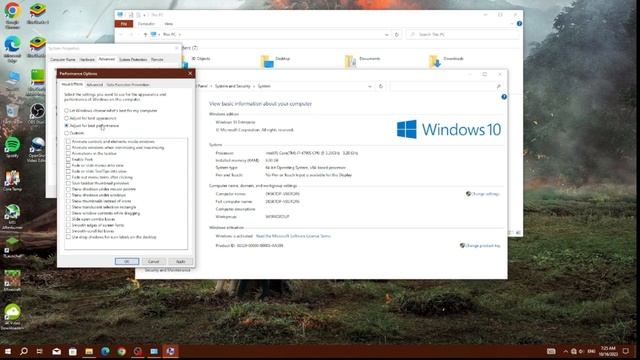Open Downloads folder in This PC window
Viewport: 640px width, 360px height.
point(447,61)
